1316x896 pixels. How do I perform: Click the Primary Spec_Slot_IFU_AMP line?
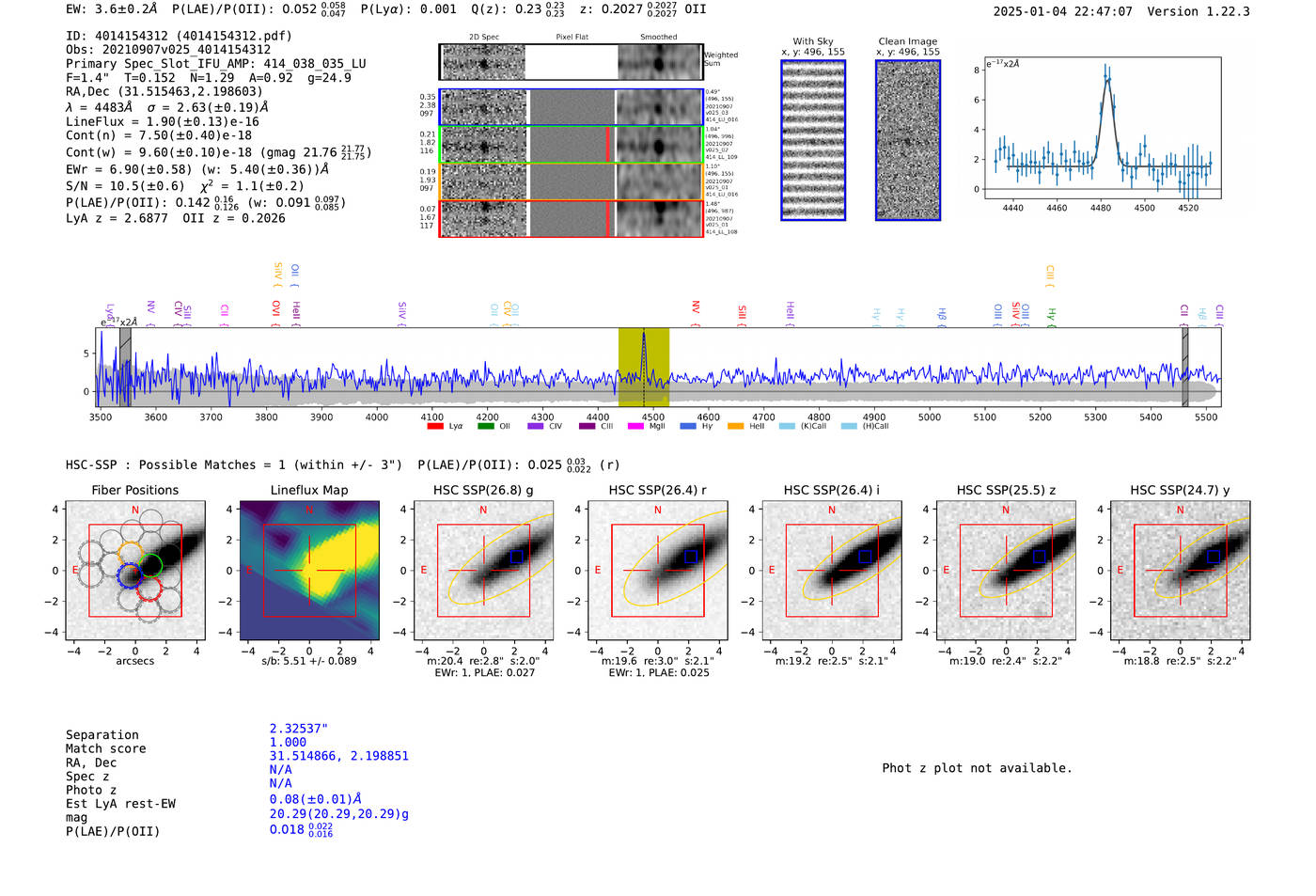tap(216, 64)
